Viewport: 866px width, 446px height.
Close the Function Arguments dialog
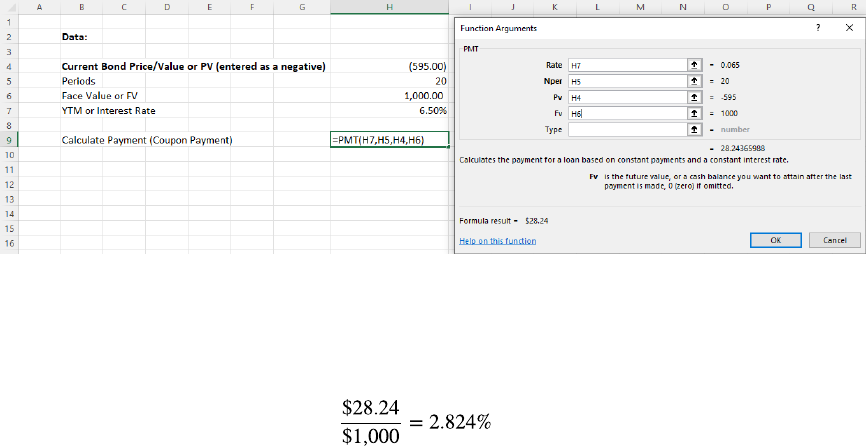[847, 29]
